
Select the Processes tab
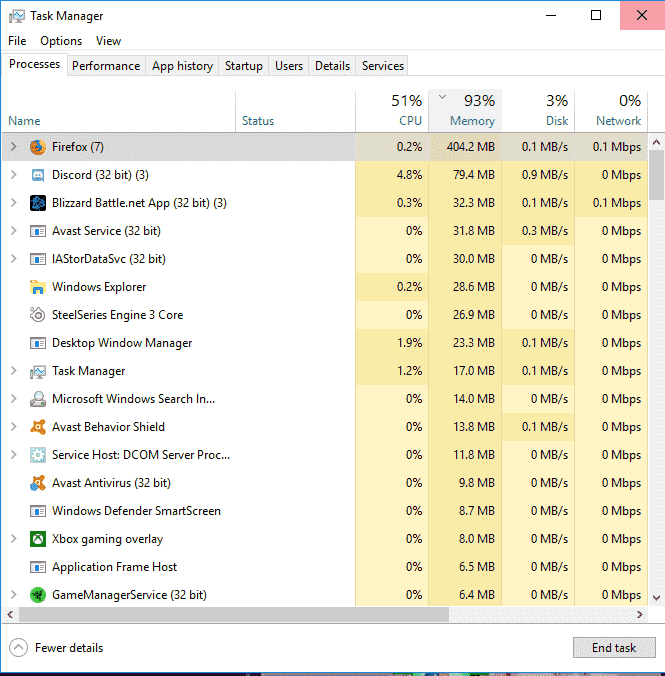[35, 64]
